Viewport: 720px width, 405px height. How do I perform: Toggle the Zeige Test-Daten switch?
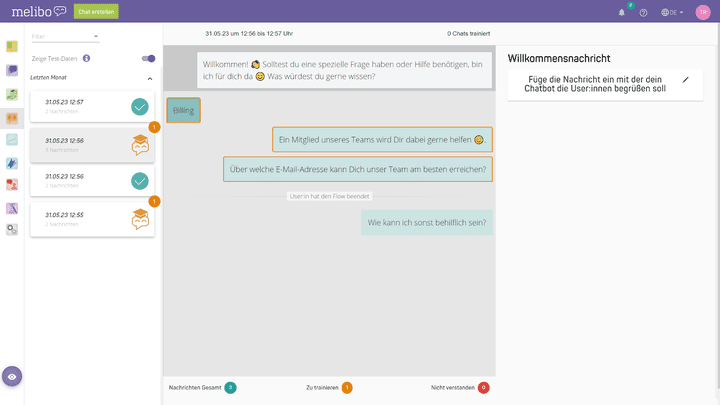[x=148, y=59]
